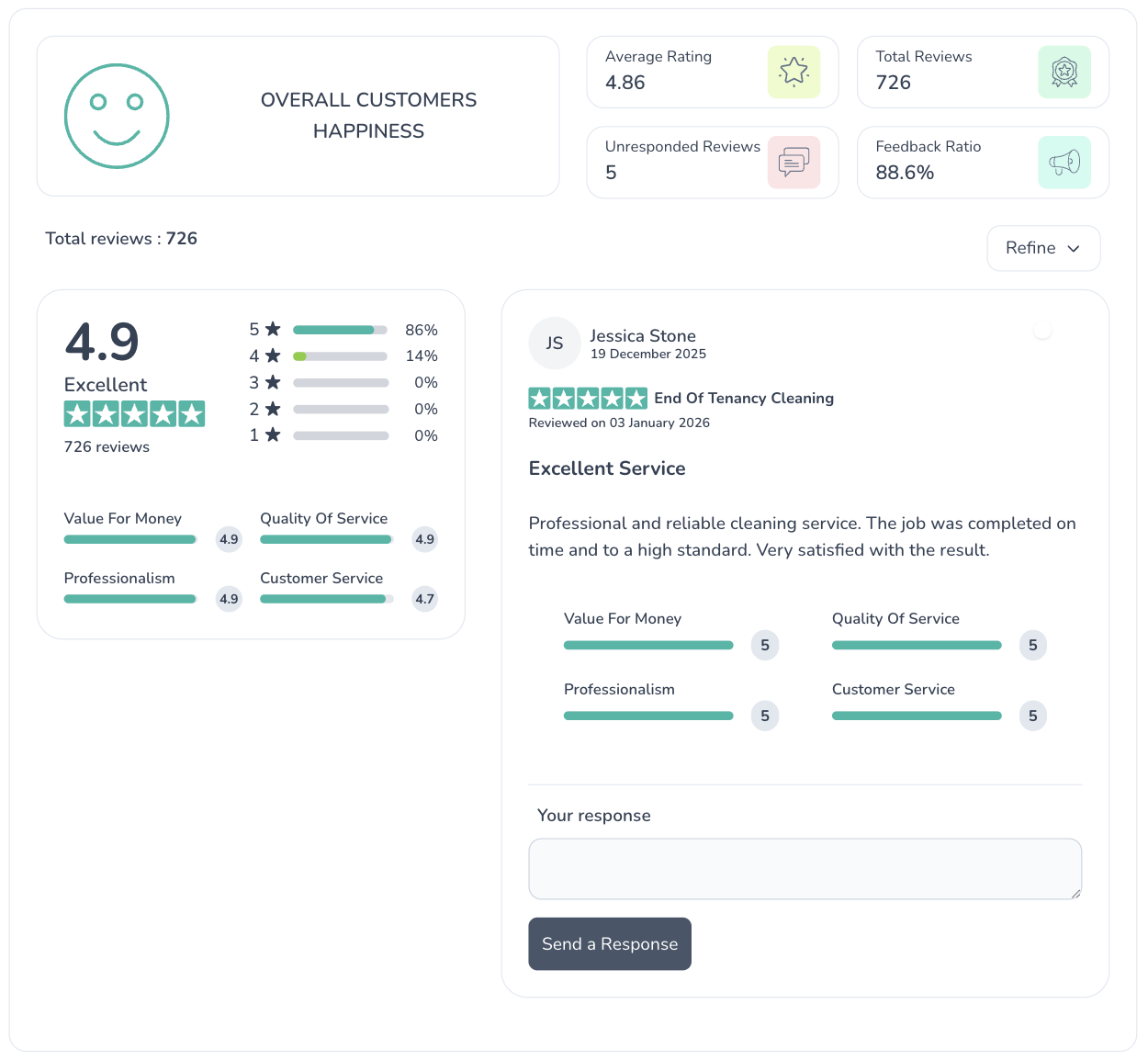1148x1060 pixels.
Task: Click the reviewer name Jessica Stone
Action: click(x=643, y=336)
